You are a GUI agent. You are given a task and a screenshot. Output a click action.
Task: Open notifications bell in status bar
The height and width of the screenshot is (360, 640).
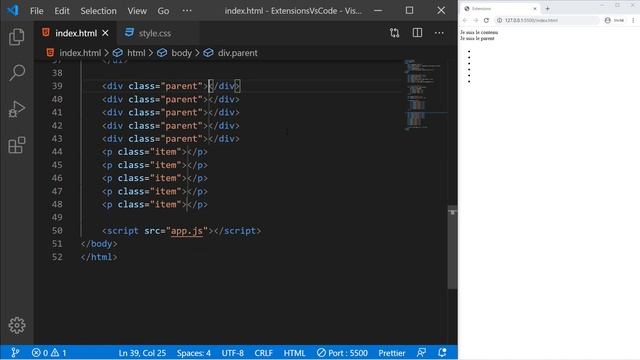[x=442, y=353]
